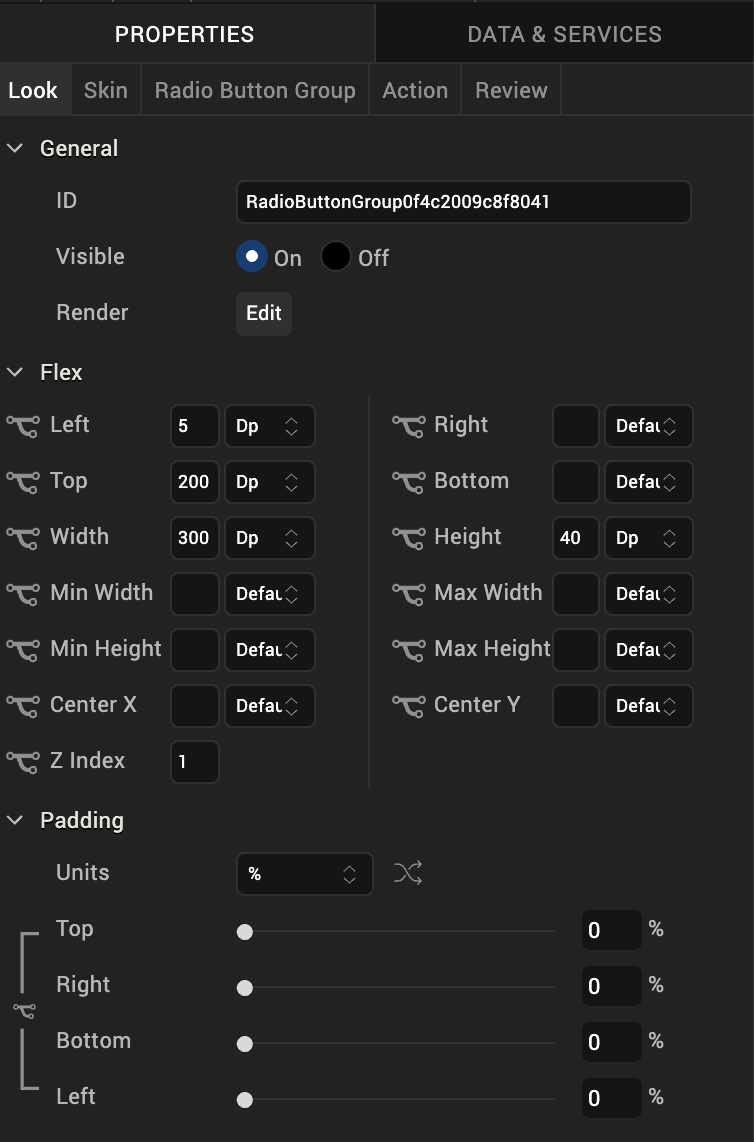Click the shuffle icon next to Units
This screenshot has width=754, height=1142.
point(408,874)
